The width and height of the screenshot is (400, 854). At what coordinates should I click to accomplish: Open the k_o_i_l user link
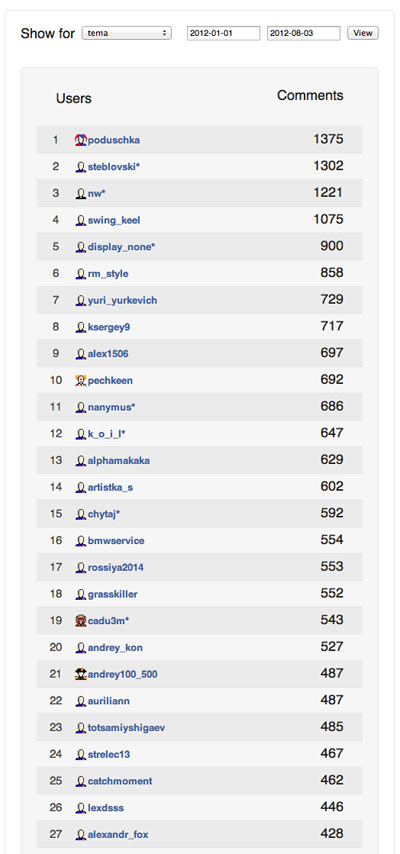(105, 434)
